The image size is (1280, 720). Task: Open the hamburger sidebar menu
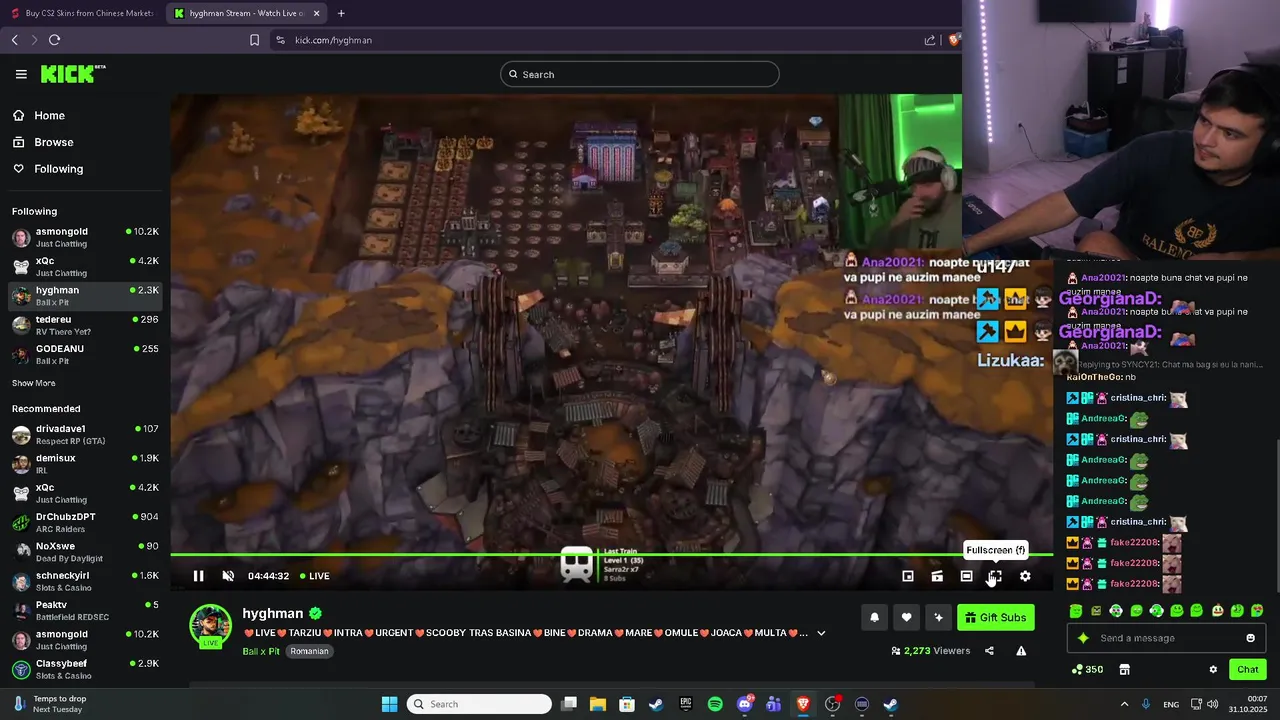(x=21, y=74)
